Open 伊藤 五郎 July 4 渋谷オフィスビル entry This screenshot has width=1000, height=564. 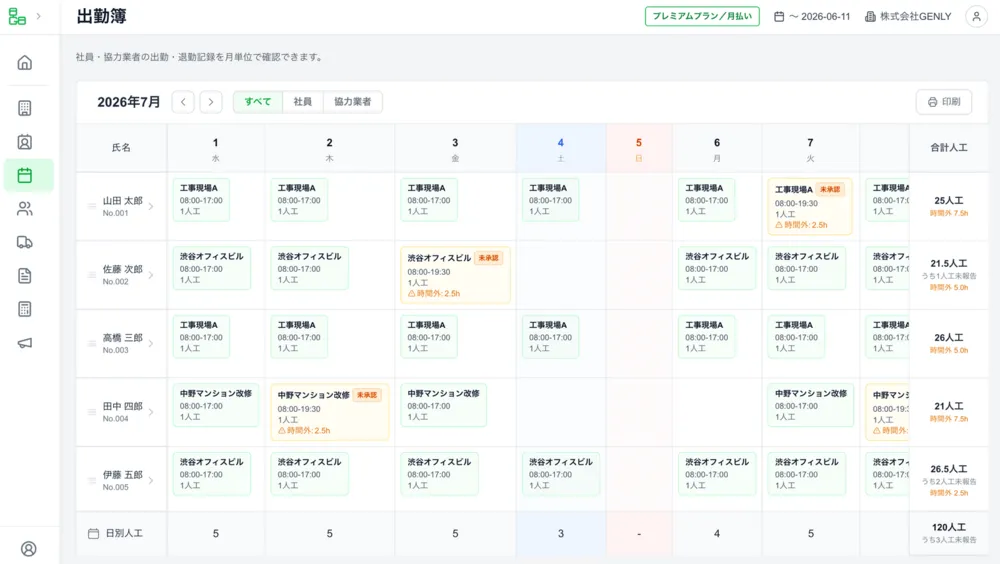point(561,474)
